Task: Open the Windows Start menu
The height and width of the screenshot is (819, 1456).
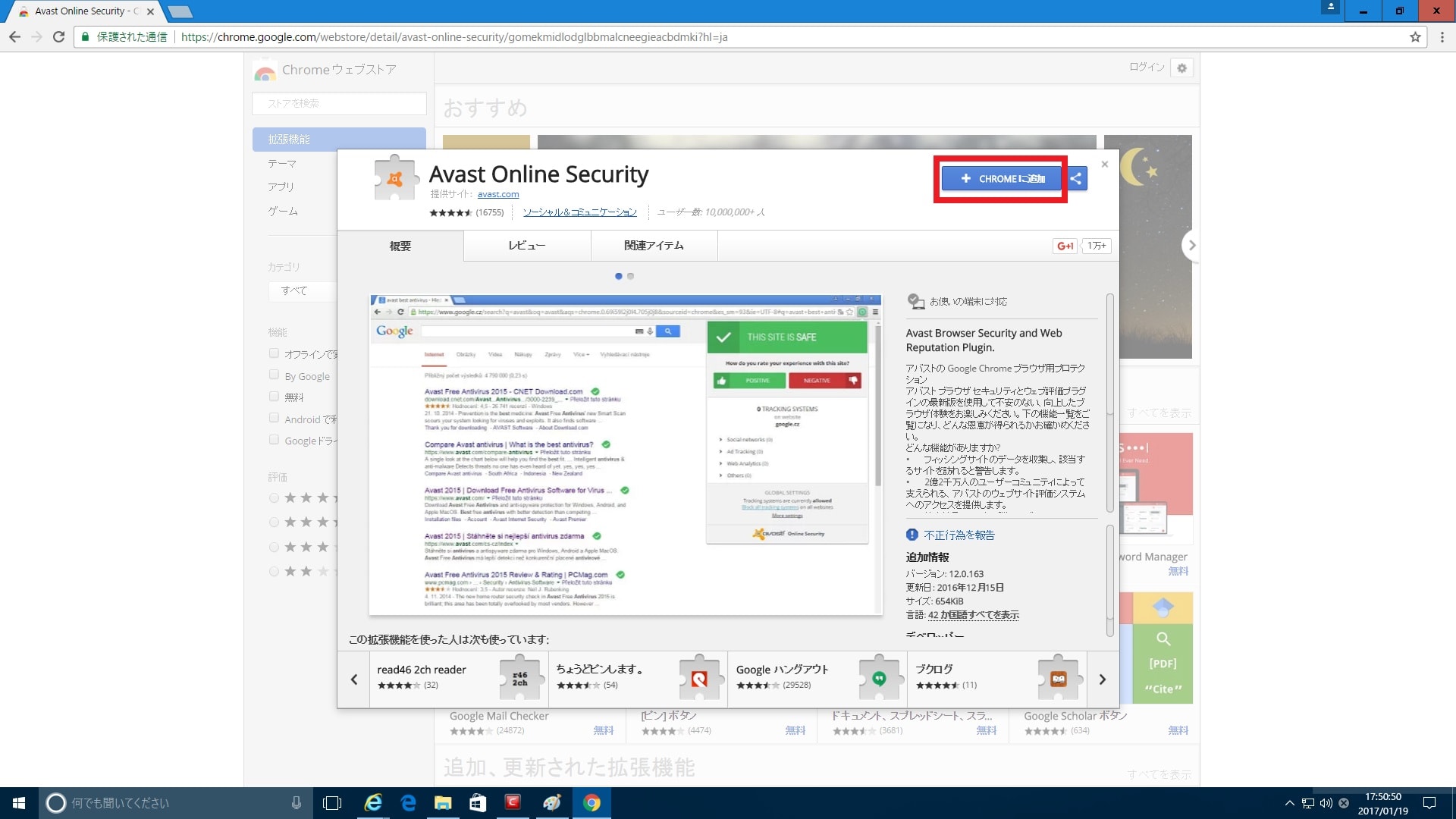Action: point(19,802)
